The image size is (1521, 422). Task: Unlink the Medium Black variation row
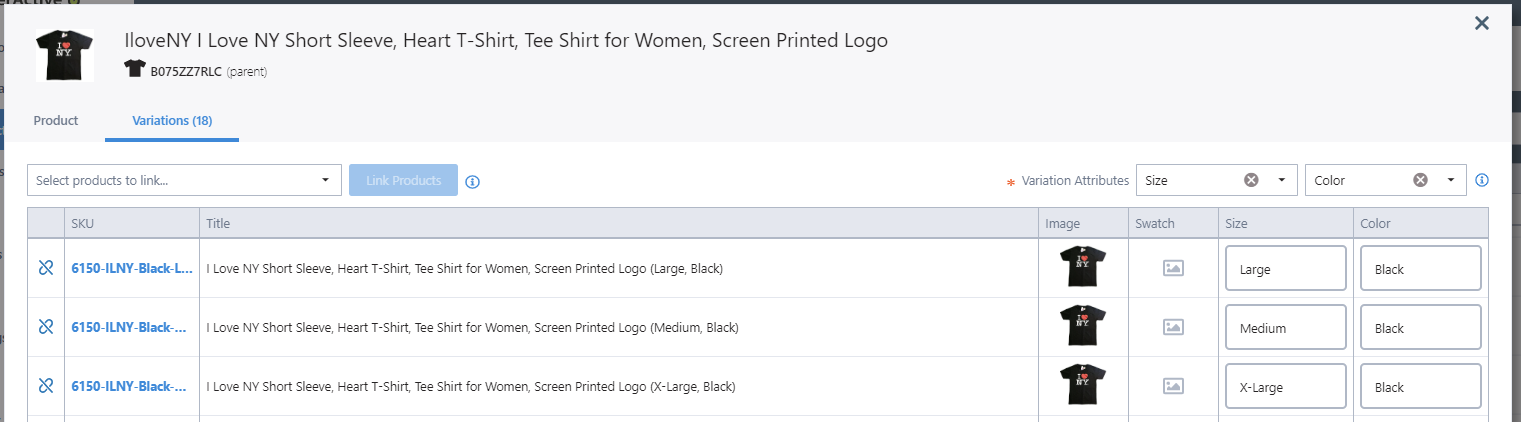click(x=45, y=327)
